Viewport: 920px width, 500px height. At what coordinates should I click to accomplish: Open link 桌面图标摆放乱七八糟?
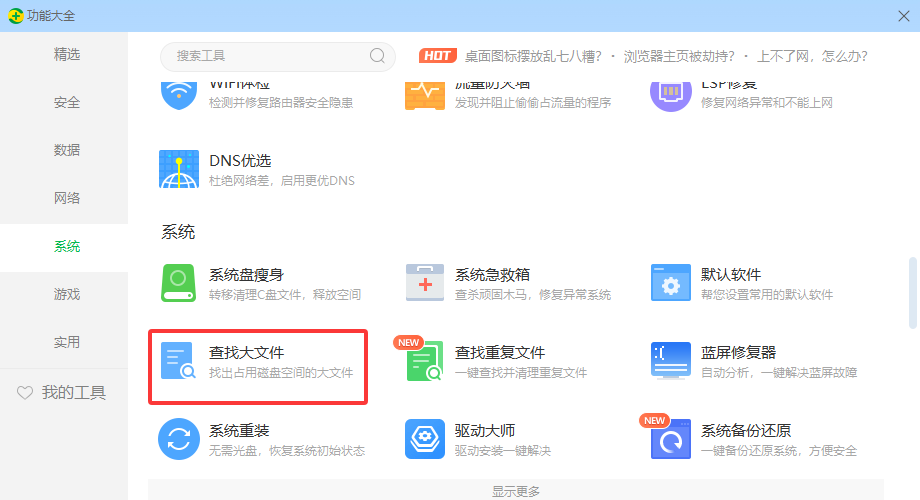pyautogui.click(x=533, y=56)
